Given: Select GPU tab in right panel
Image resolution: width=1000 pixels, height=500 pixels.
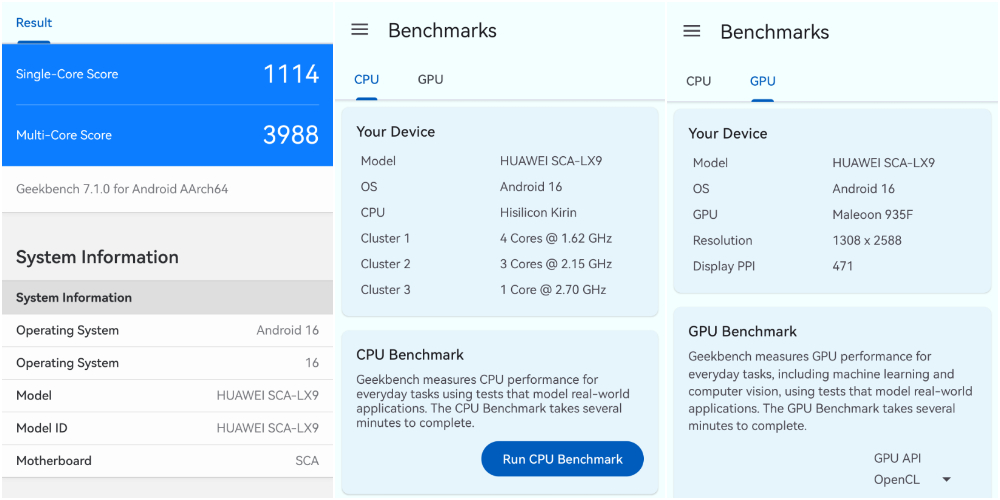Looking at the screenshot, I should 763,81.
